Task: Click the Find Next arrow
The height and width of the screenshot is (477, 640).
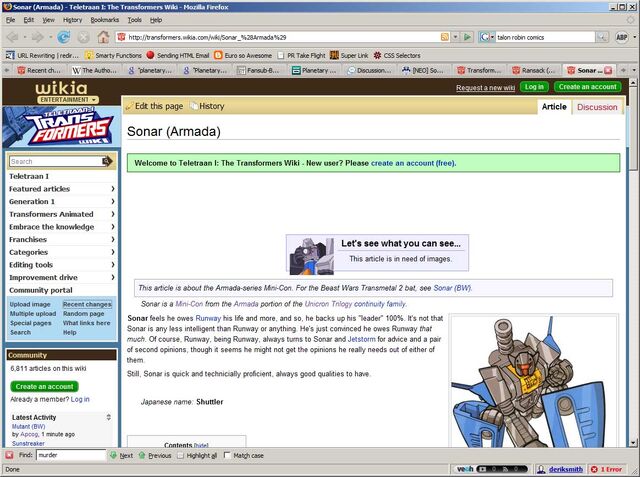Action: [x=113, y=455]
